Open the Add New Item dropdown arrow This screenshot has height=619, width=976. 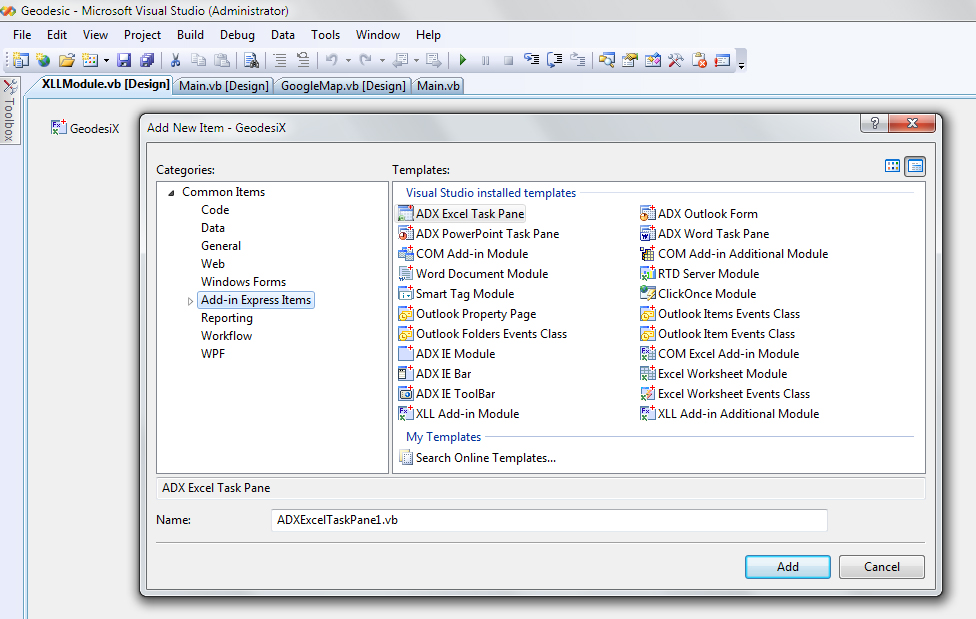pyautogui.click(x=106, y=60)
